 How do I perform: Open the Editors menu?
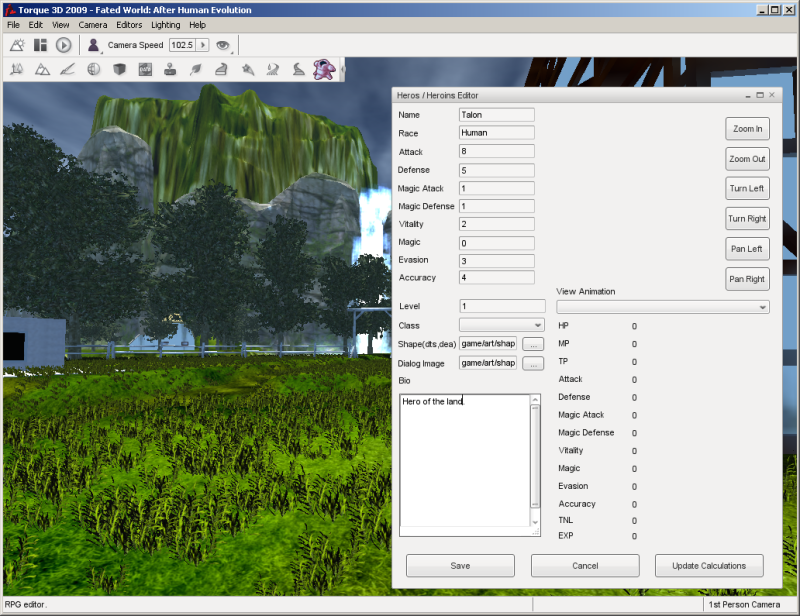[129, 24]
